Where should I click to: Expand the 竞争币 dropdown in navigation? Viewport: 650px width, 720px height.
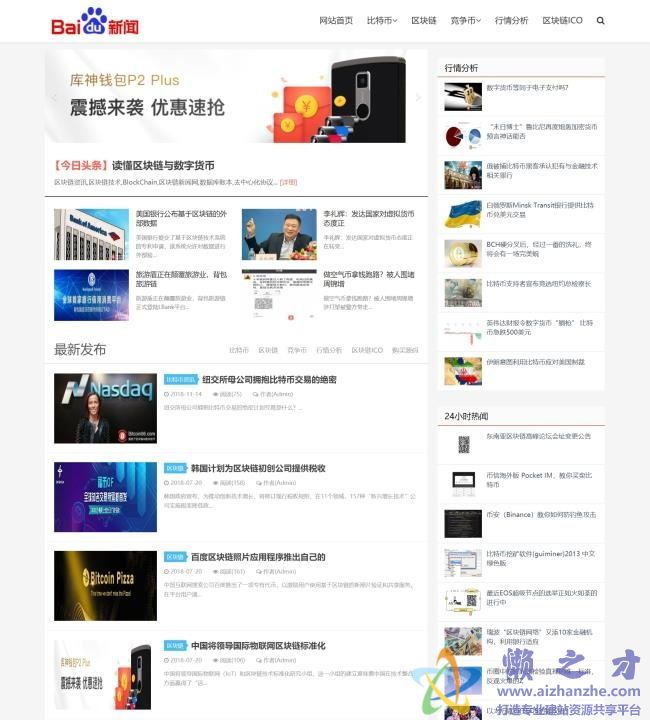pyautogui.click(x=465, y=21)
